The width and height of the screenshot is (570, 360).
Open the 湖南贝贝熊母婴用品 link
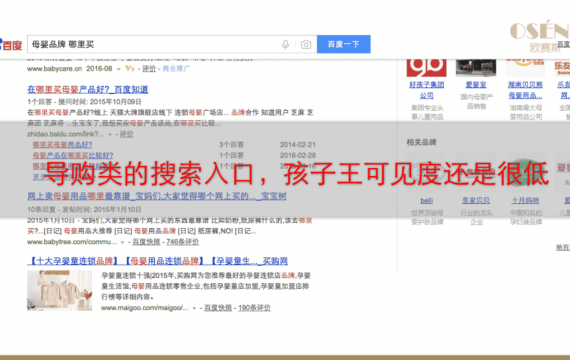(x=525, y=90)
